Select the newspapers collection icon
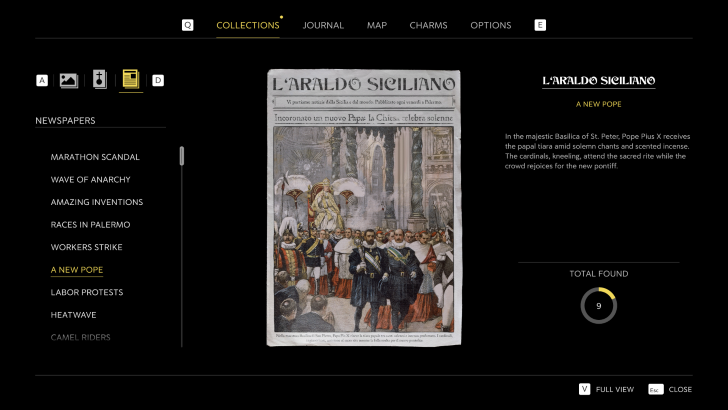728x410 pixels. coord(130,80)
